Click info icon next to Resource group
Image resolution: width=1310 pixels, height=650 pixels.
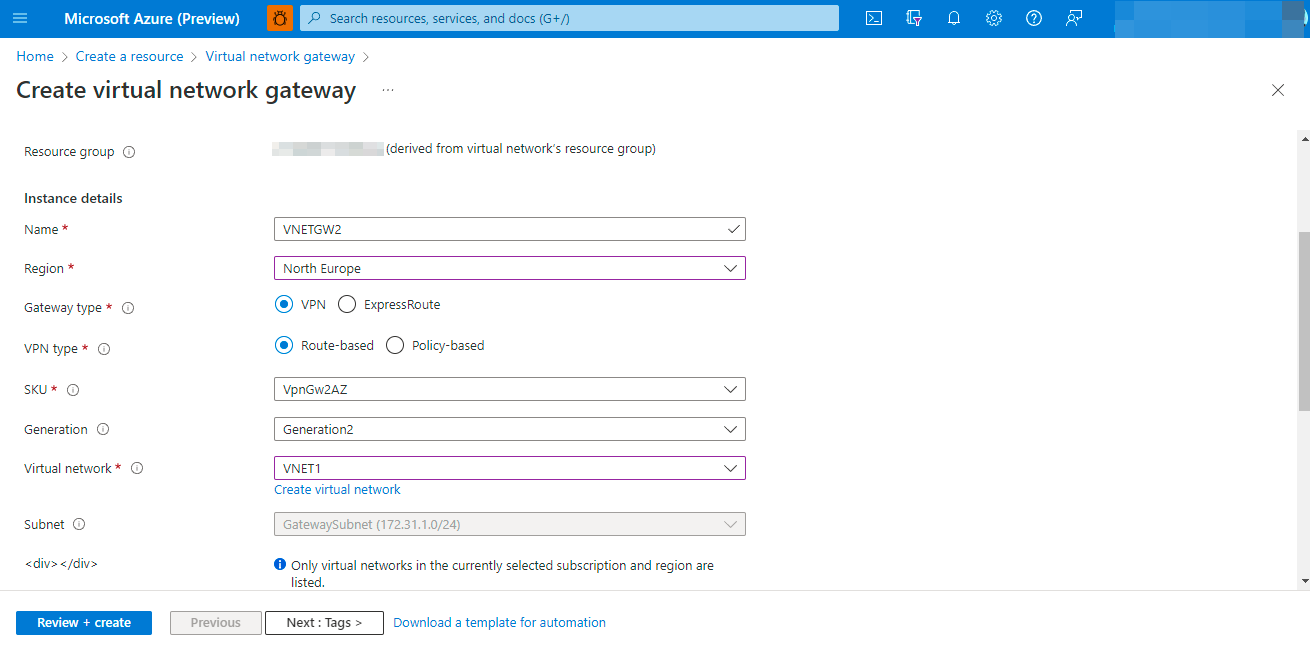[129, 152]
